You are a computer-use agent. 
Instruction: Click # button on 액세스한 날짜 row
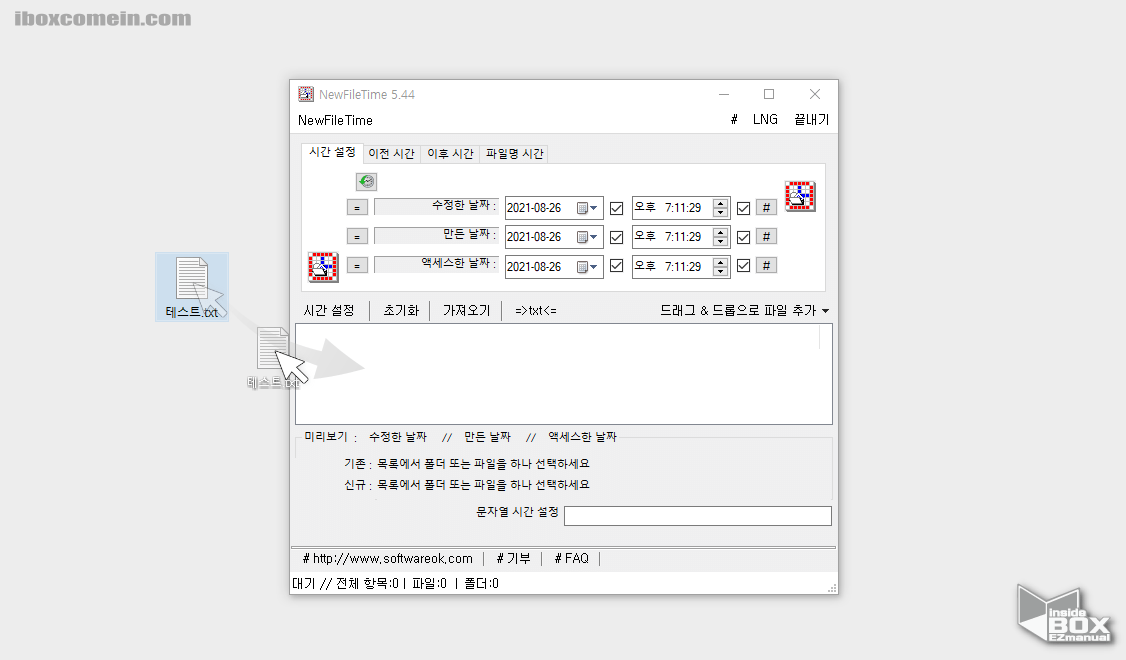pyautogui.click(x=766, y=266)
